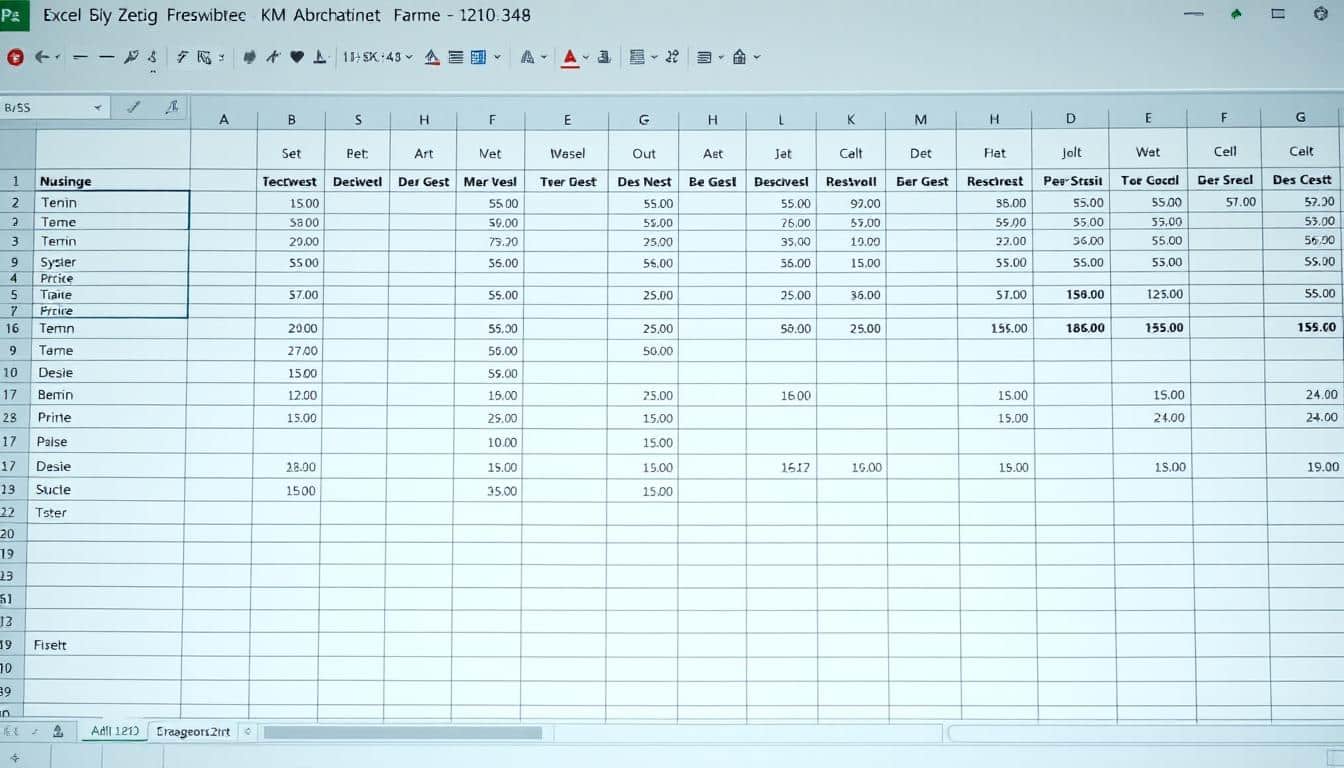Viewport: 1344px width, 768px height.
Task: Expand the font color dropdown arrow
Action: (586, 58)
